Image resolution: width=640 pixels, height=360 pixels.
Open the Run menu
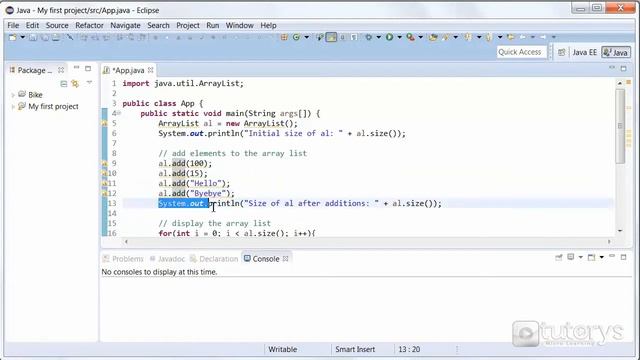click(213, 25)
